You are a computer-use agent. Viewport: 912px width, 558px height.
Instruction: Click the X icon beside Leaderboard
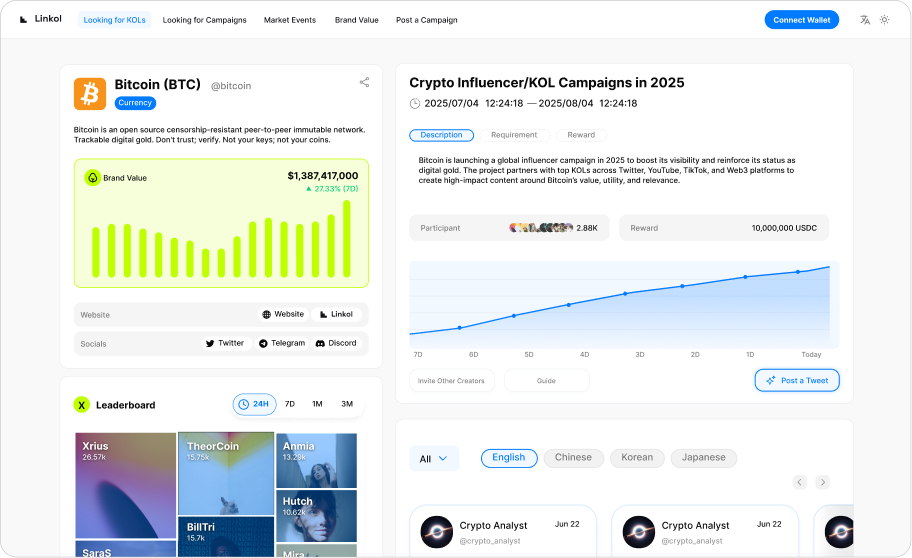[81, 404]
